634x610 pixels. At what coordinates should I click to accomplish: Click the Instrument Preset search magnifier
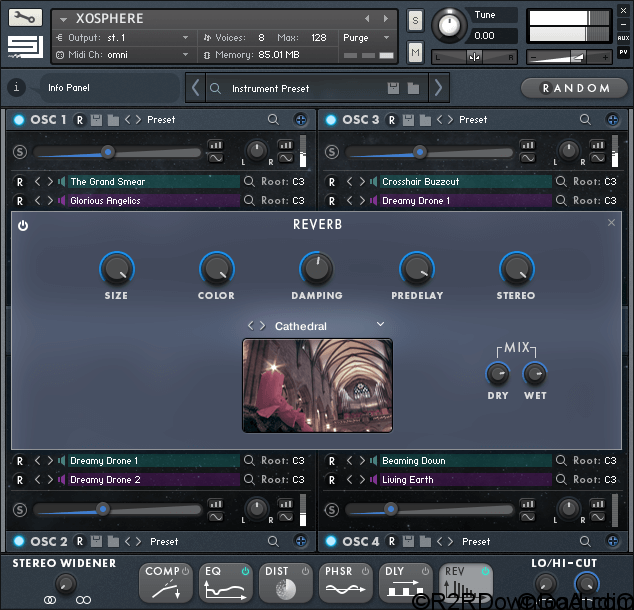click(x=216, y=88)
